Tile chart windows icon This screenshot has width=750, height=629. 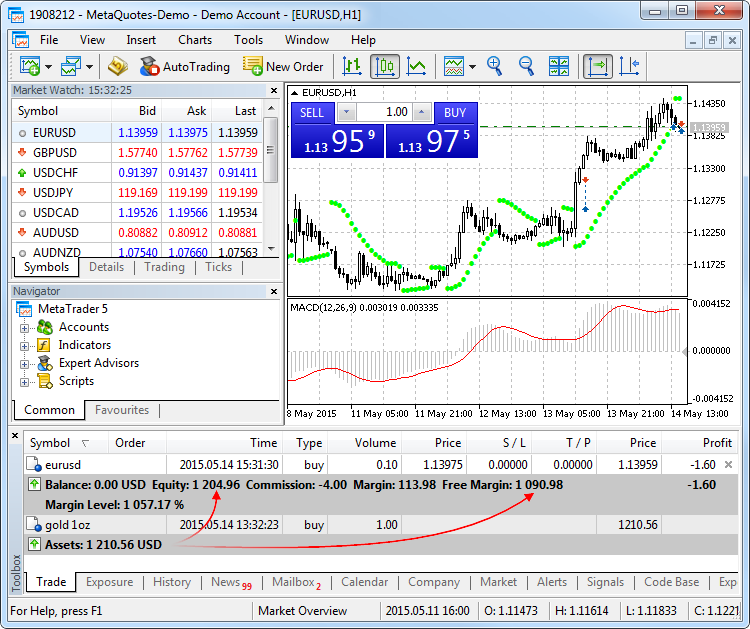[559, 66]
